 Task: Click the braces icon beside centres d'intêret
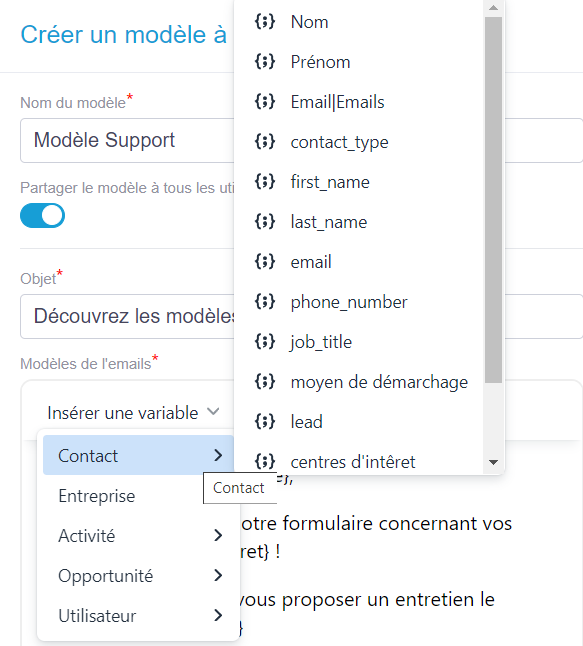tap(265, 461)
